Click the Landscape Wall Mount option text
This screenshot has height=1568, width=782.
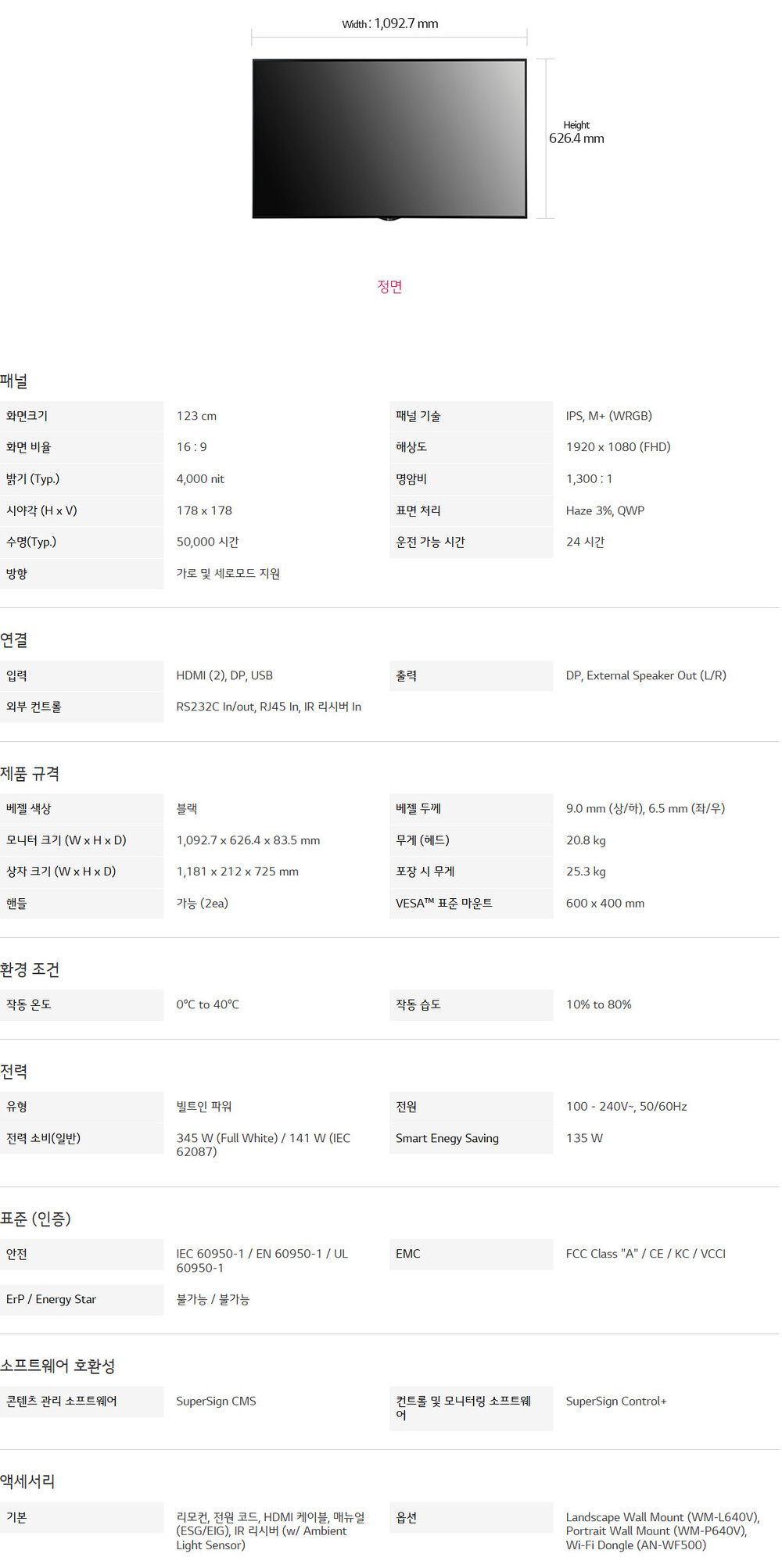click(x=662, y=1517)
